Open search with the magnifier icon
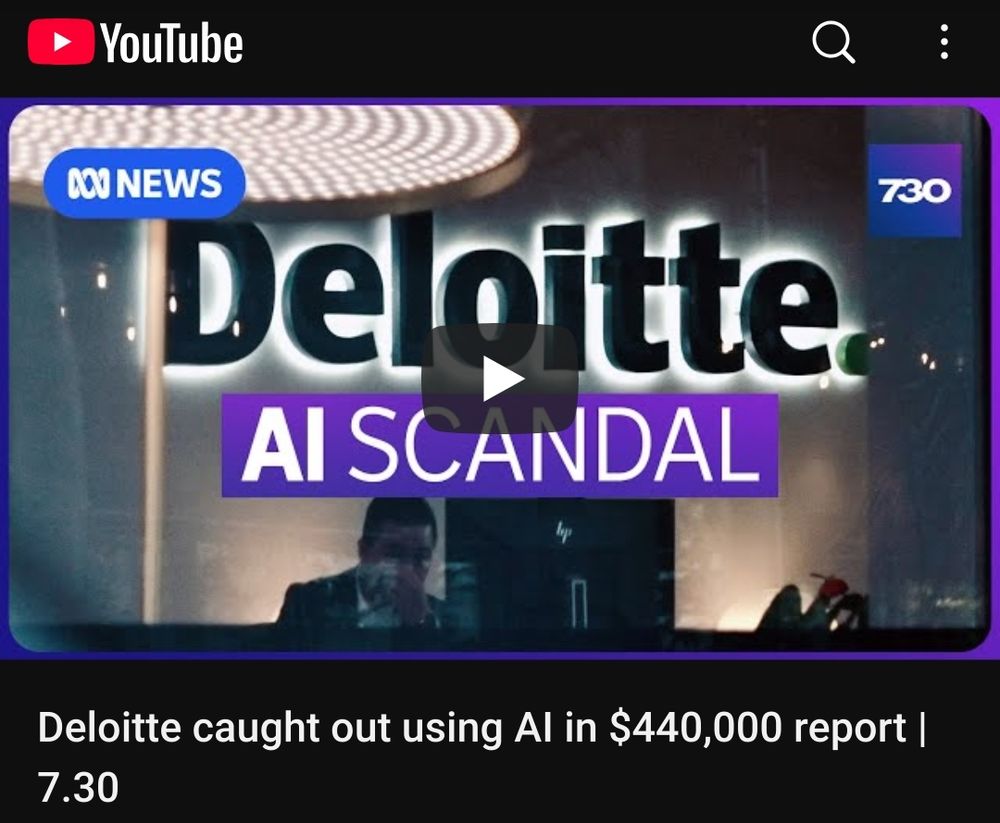The width and height of the screenshot is (1000, 823). (833, 42)
